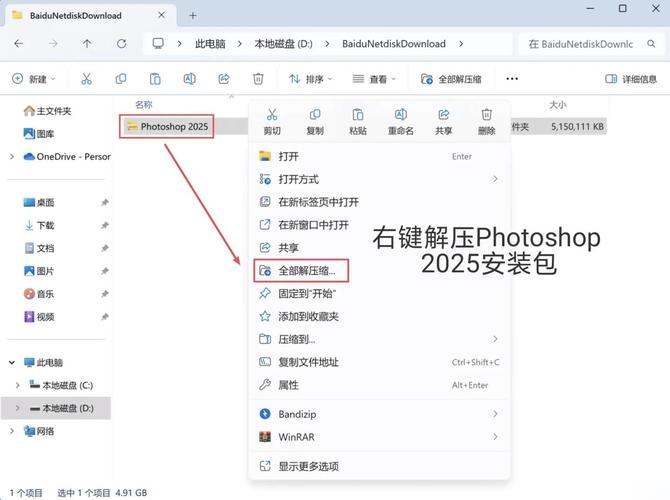Choose 复制 in the context menu

click(315, 122)
